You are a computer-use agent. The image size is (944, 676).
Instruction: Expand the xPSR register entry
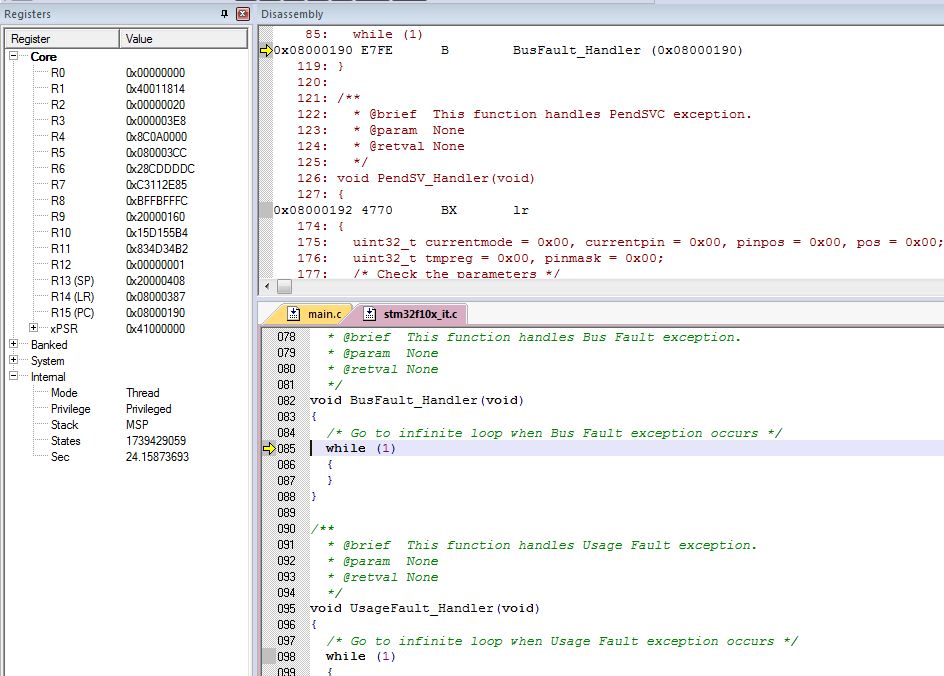click(x=32, y=329)
